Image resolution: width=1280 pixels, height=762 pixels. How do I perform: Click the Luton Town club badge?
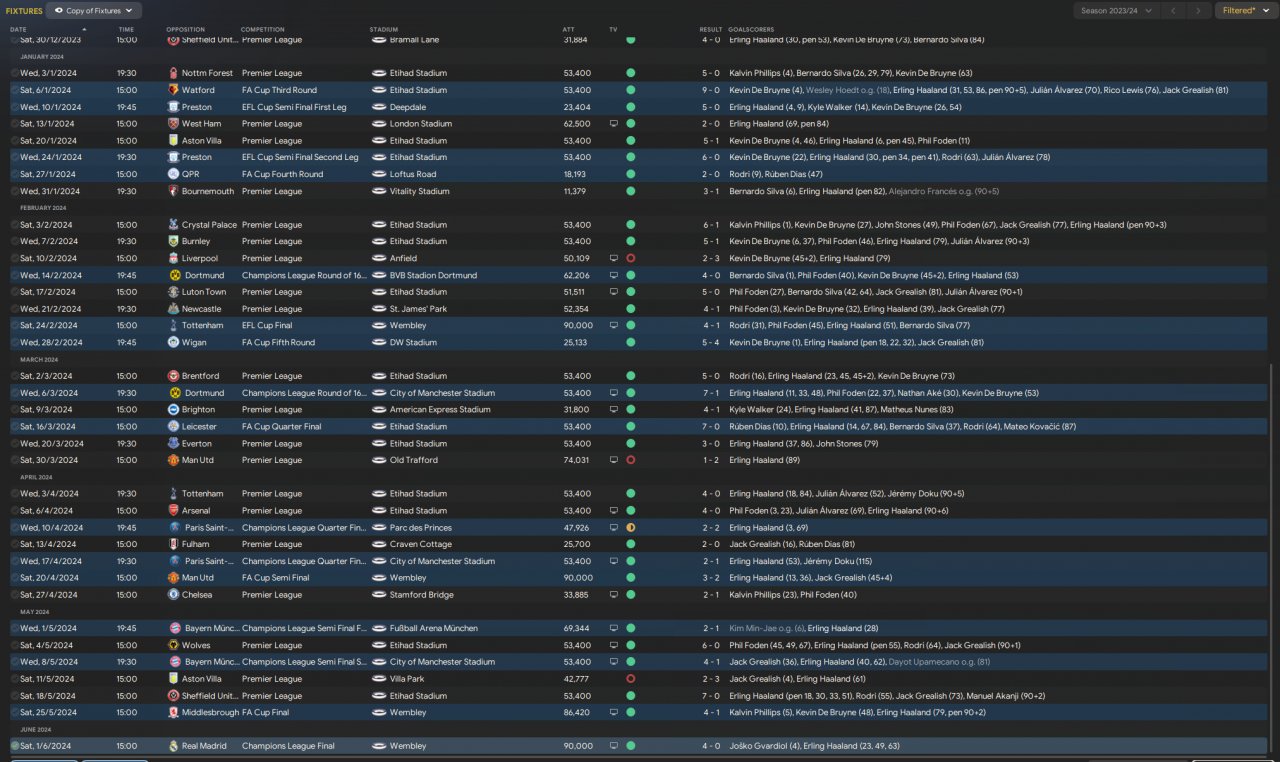[174, 292]
